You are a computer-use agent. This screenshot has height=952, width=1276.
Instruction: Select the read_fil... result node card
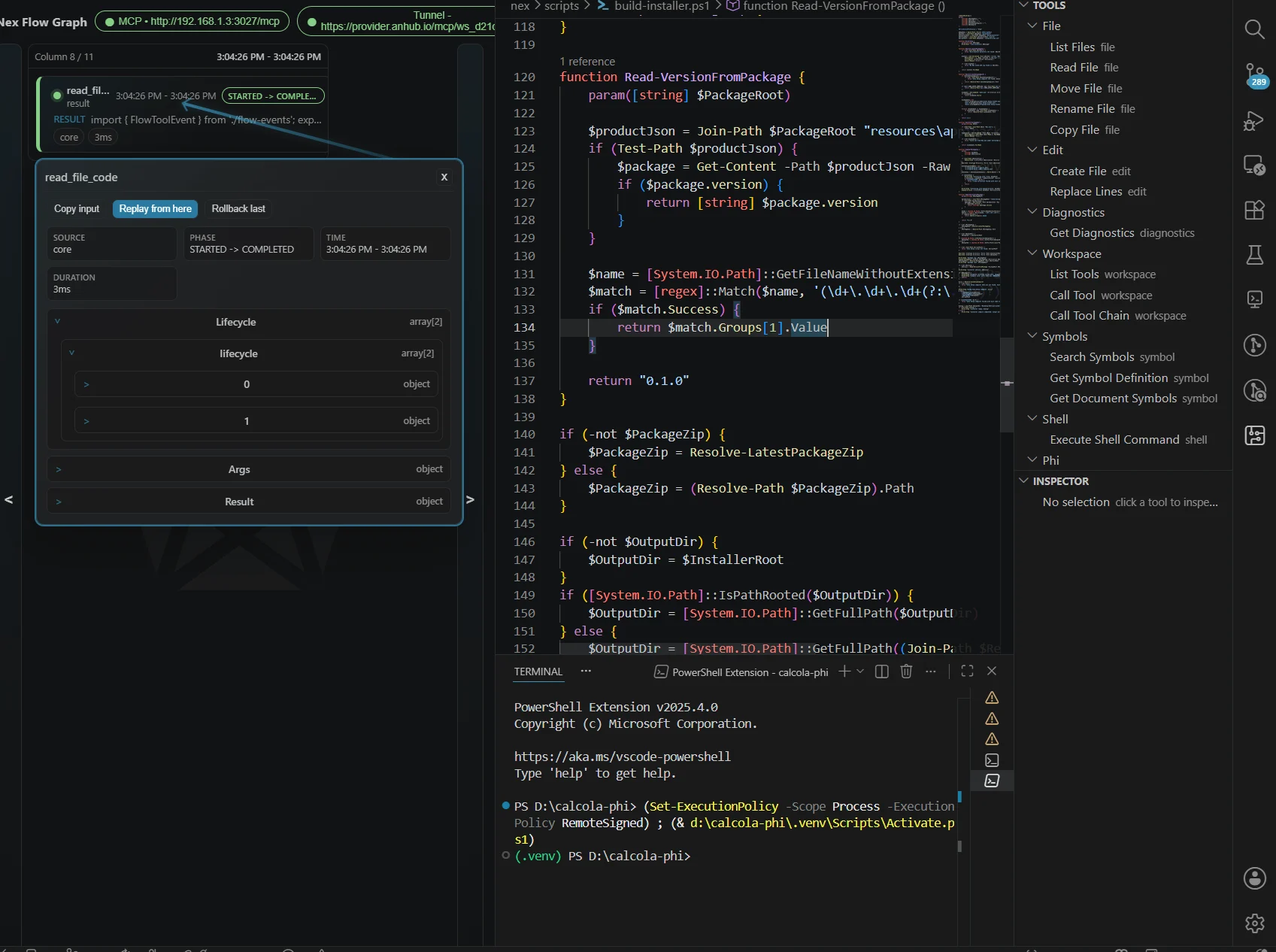pyautogui.click(x=182, y=114)
